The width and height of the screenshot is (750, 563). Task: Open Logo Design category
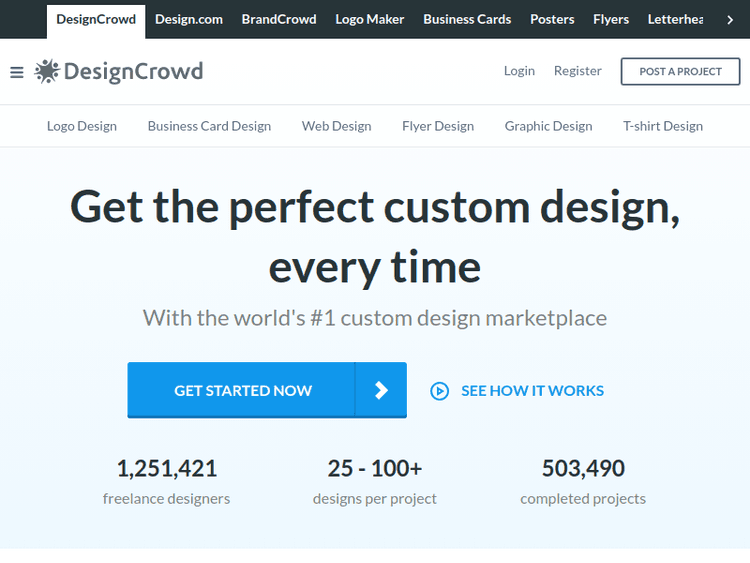pos(82,126)
